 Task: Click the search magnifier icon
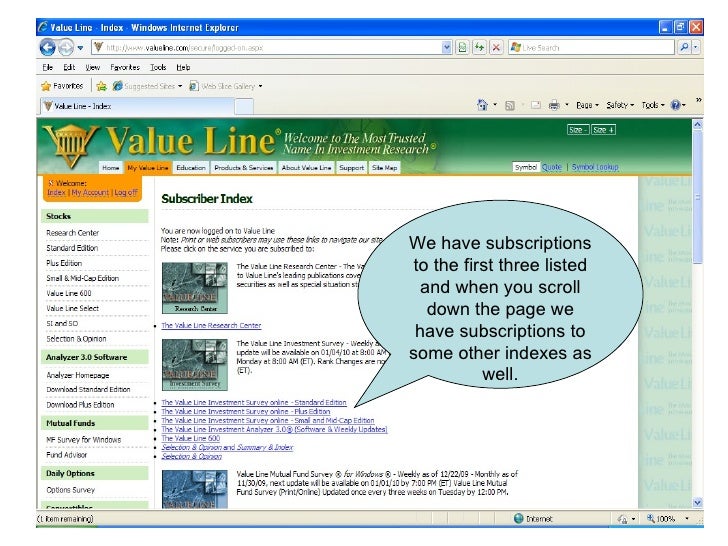point(684,47)
